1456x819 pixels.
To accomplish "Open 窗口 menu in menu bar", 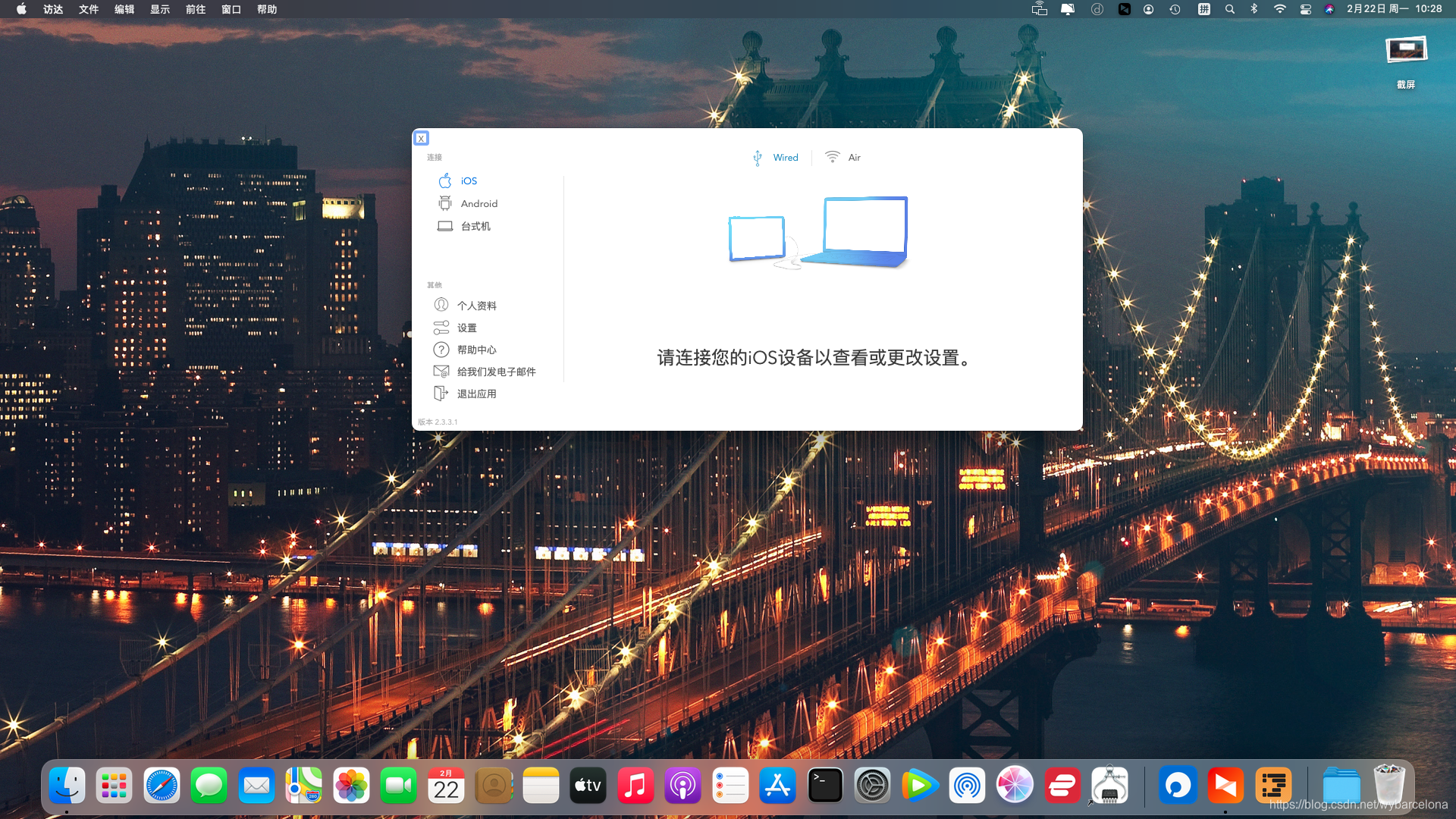I will [x=231, y=9].
